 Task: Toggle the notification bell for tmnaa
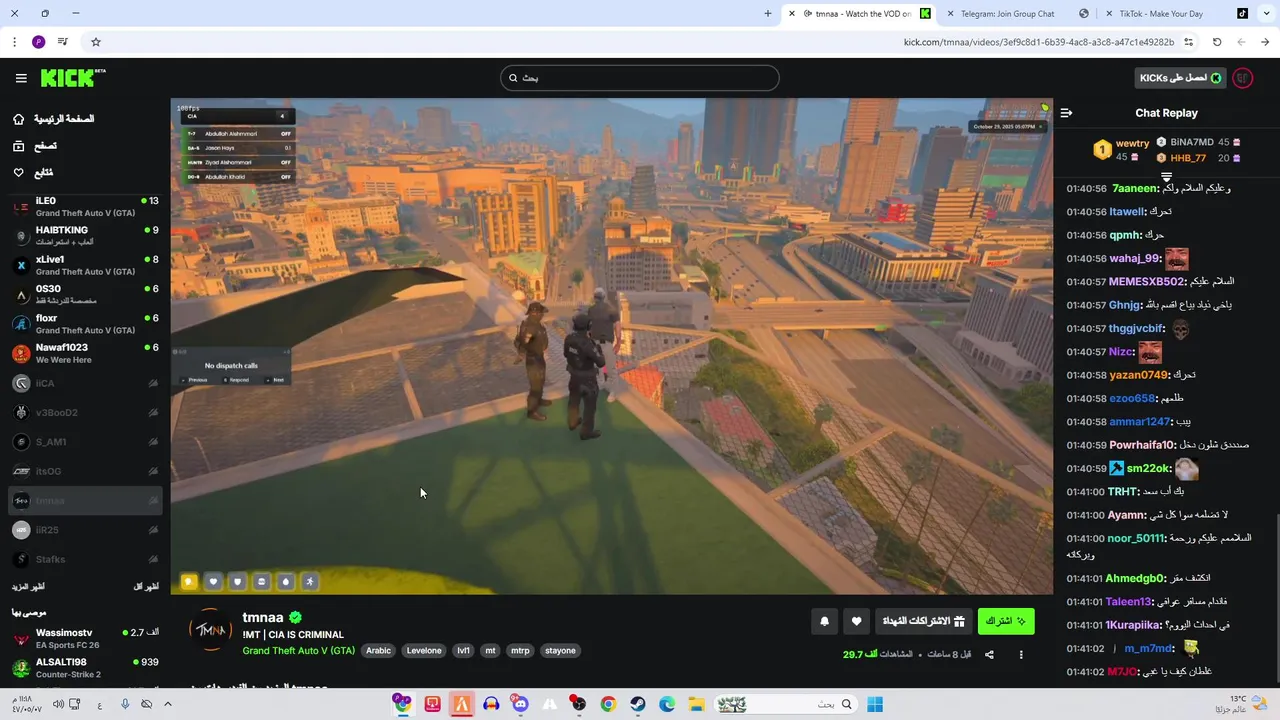[x=824, y=621]
